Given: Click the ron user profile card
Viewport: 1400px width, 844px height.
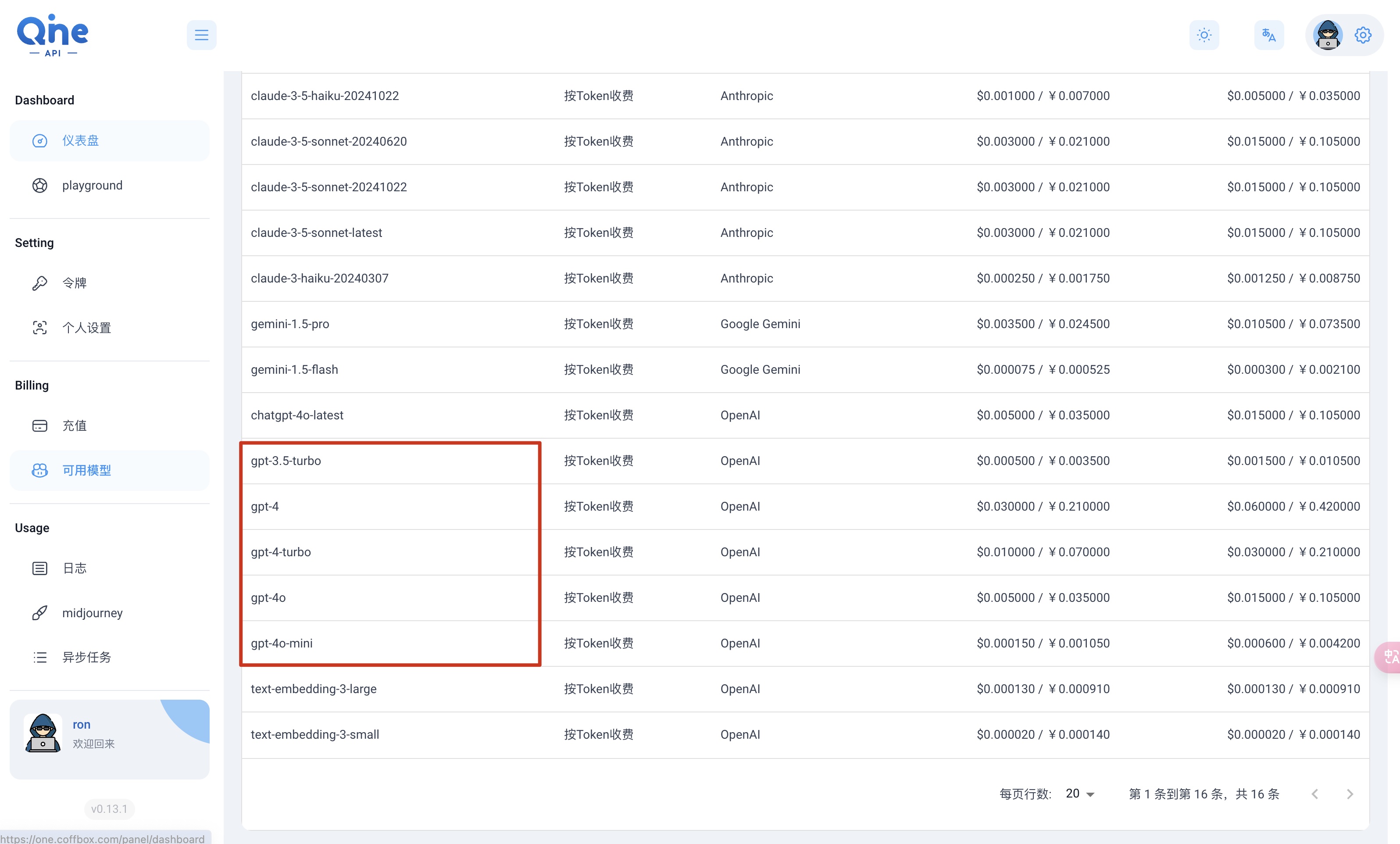Looking at the screenshot, I should pyautogui.click(x=110, y=739).
